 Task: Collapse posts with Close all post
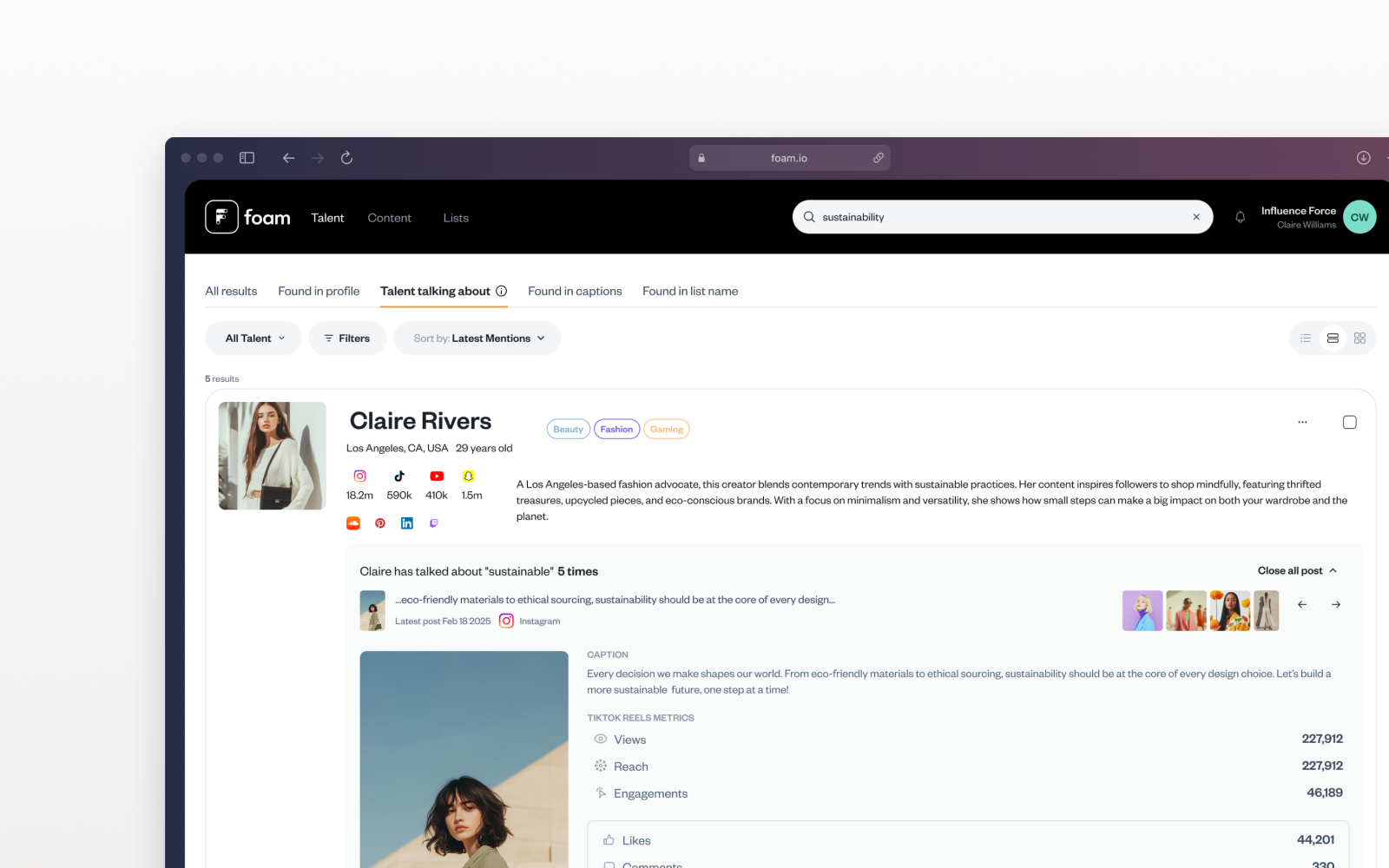(x=1297, y=570)
